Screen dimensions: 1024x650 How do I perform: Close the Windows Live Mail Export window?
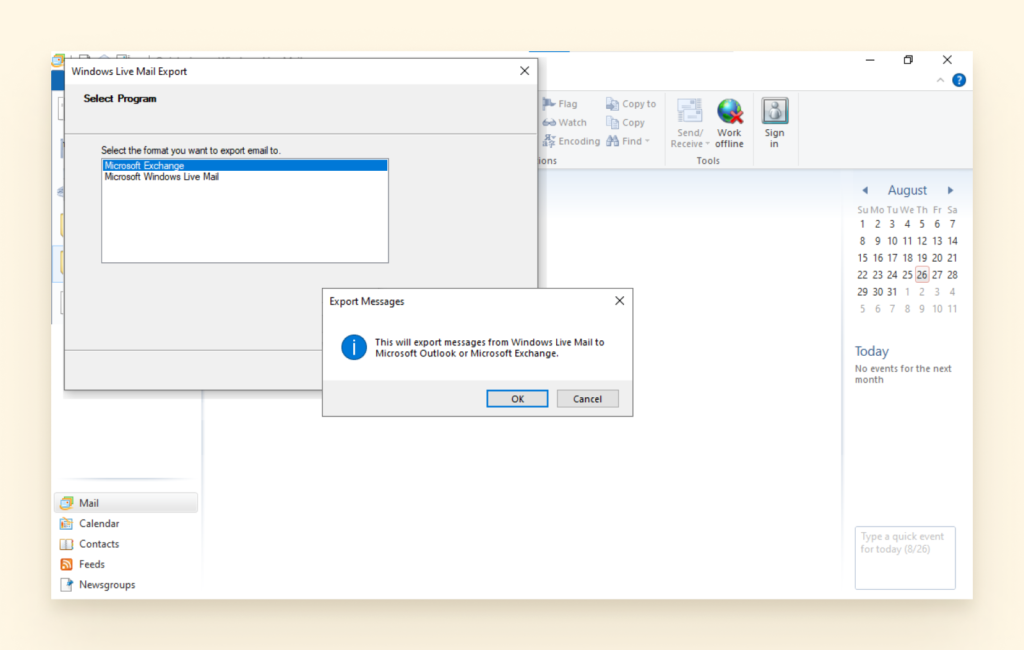click(524, 71)
